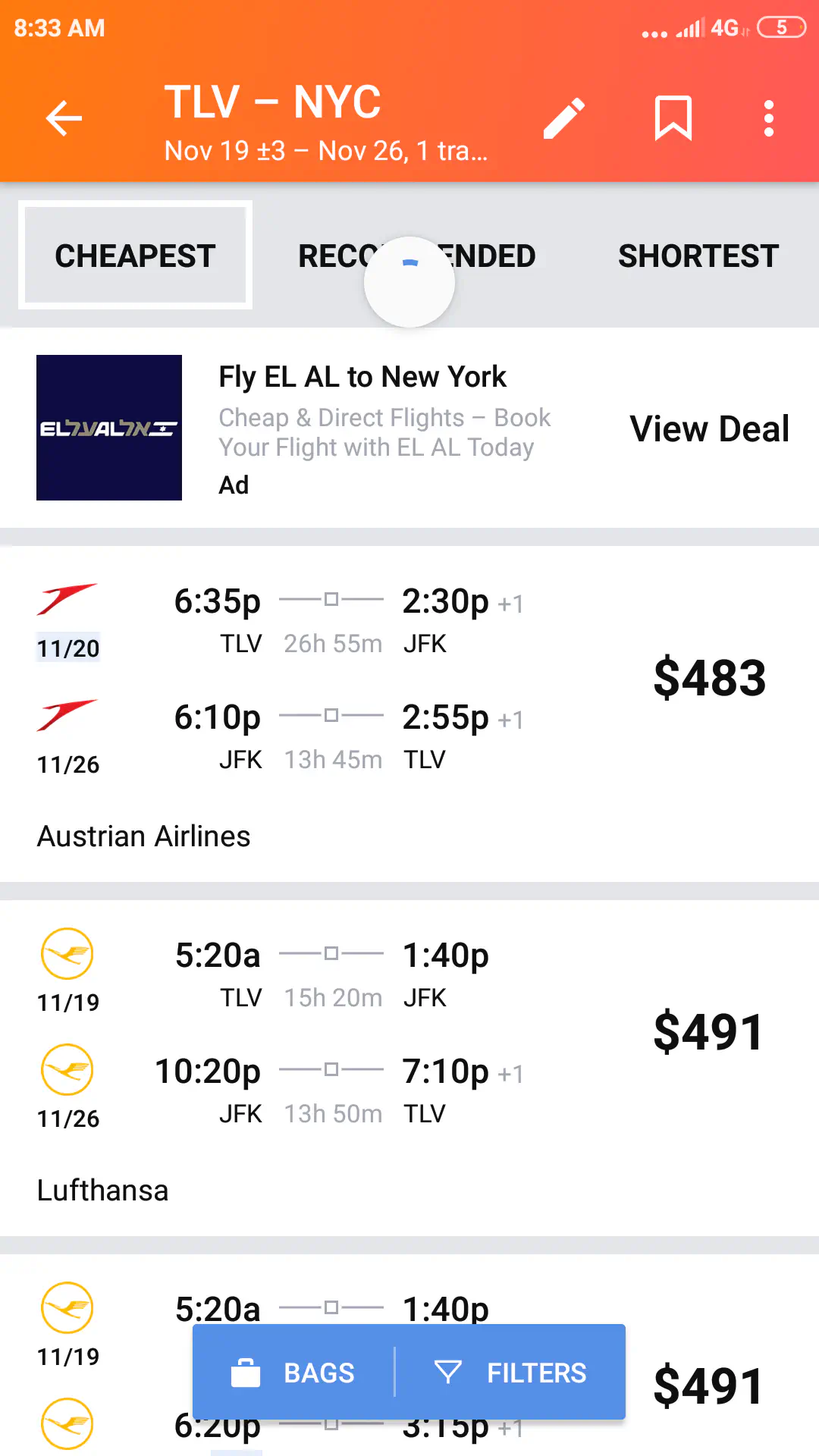Switch to the Shortest tab
The width and height of the screenshot is (819, 1456).
(x=698, y=256)
